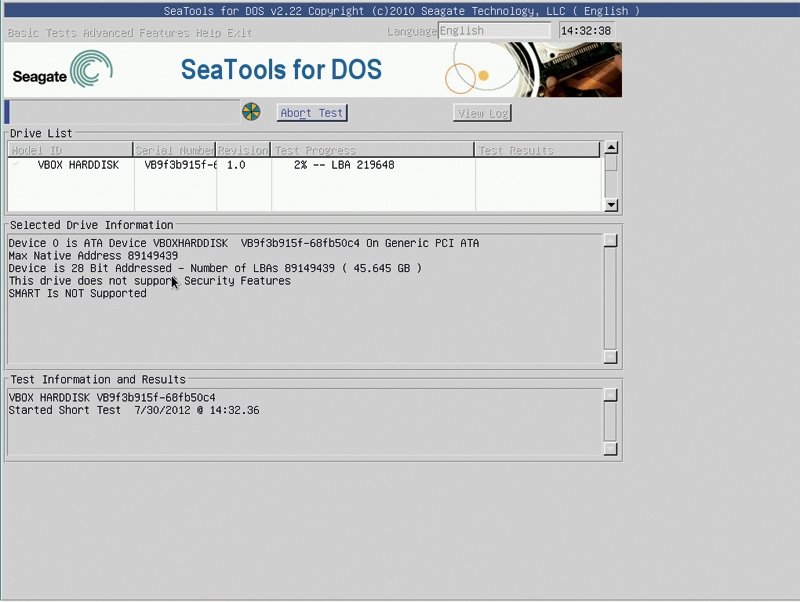
Task: Click the spinning test activity icon
Action: (251, 112)
